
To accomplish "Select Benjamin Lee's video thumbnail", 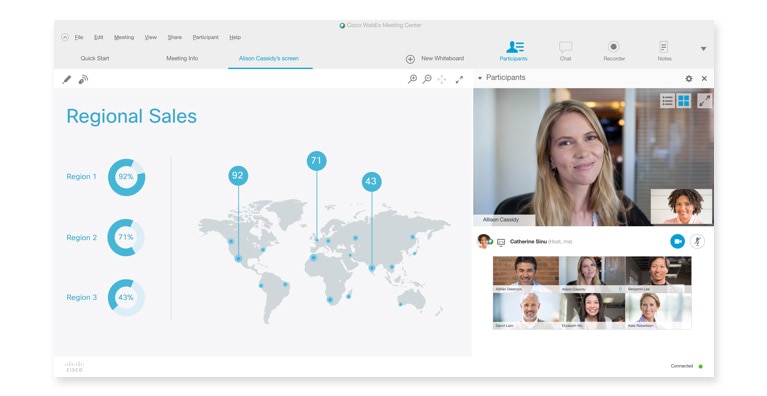I will (x=658, y=274).
